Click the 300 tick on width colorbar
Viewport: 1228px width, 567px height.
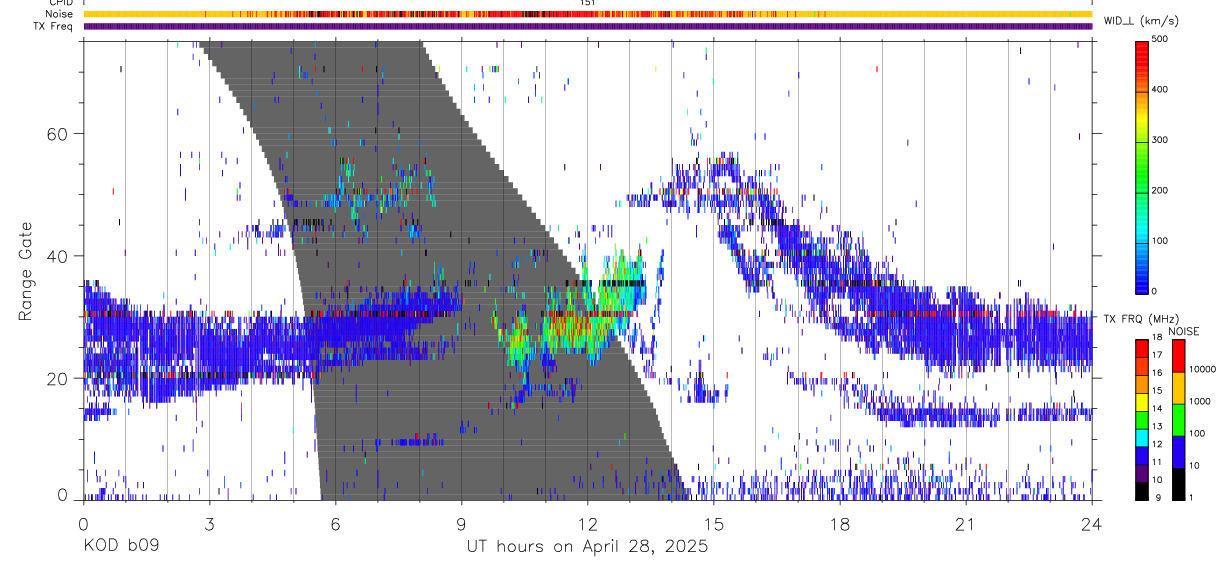(x=1161, y=140)
